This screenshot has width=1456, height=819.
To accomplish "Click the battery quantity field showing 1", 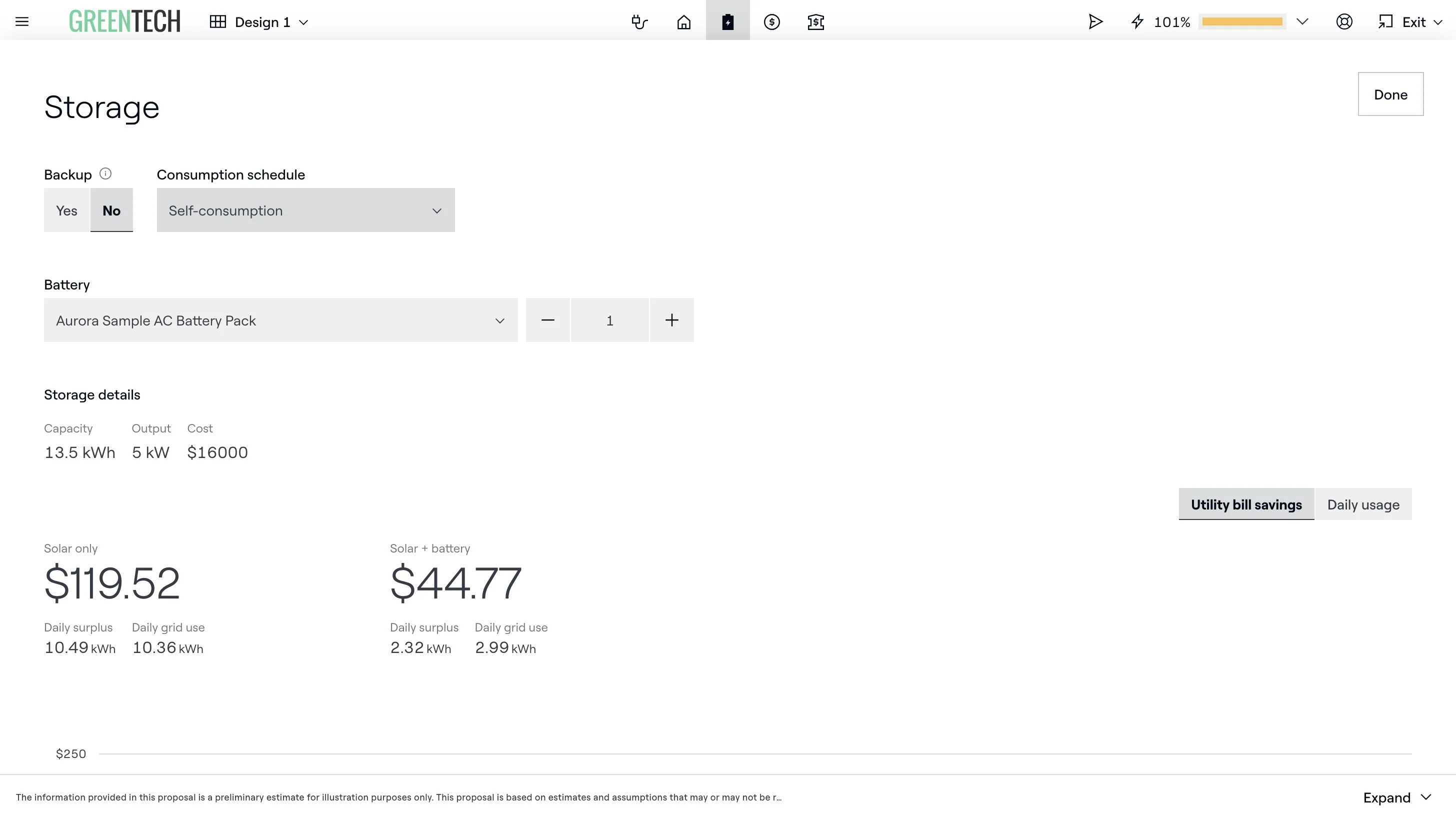I will pyautogui.click(x=610, y=320).
